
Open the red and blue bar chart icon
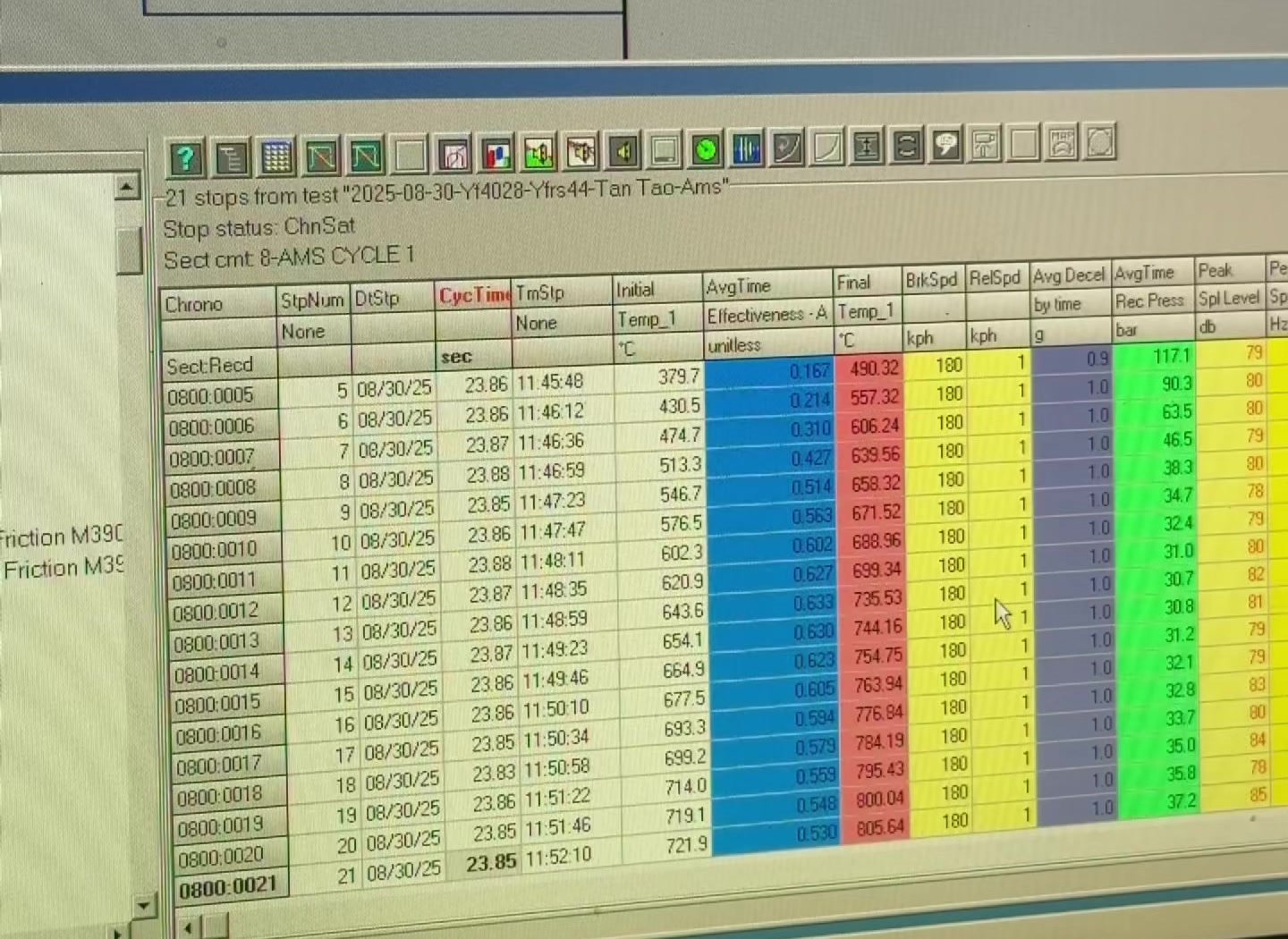pyautogui.click(x=496, y=154)
